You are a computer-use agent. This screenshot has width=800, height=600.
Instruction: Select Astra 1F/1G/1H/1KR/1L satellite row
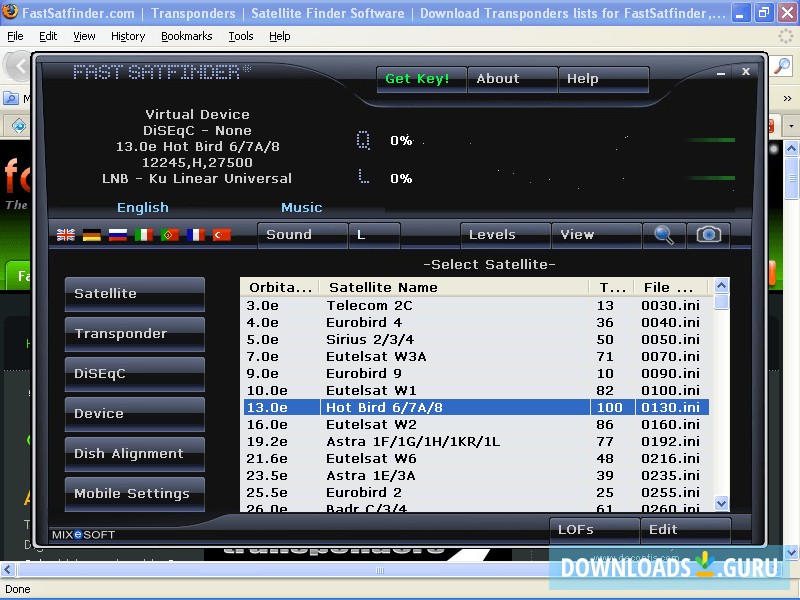pos(474,441)
